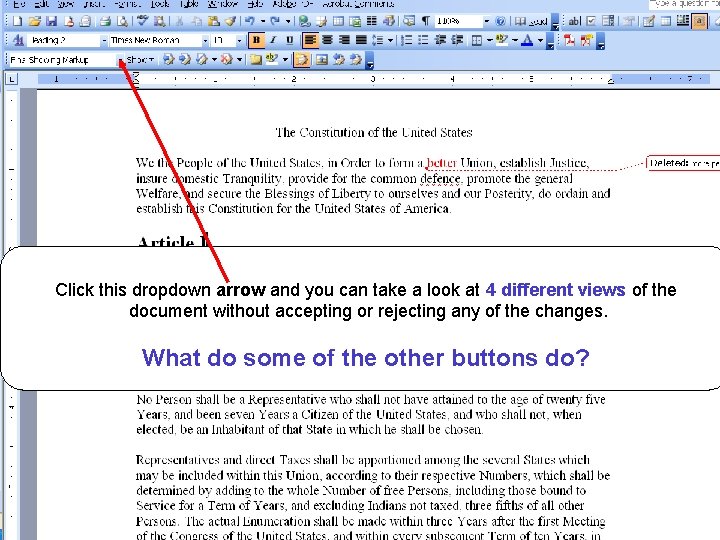Click the Read button on the toolbar
This screenshot has width=720, height=540.
tap(532, 21)
